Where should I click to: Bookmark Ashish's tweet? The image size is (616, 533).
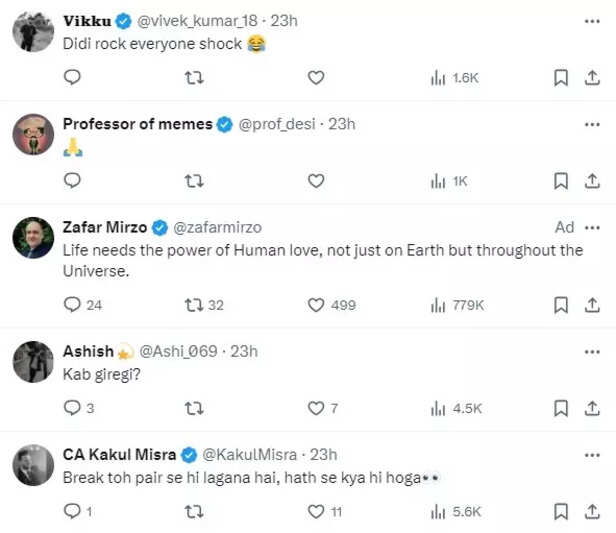561,408
